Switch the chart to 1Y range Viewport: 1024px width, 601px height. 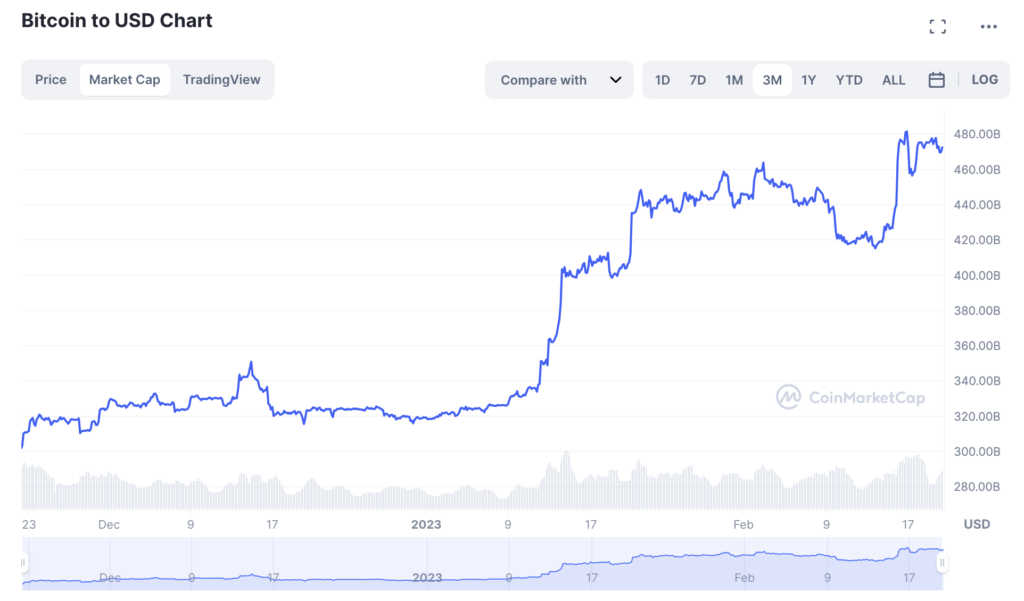[x=808, y=80]
